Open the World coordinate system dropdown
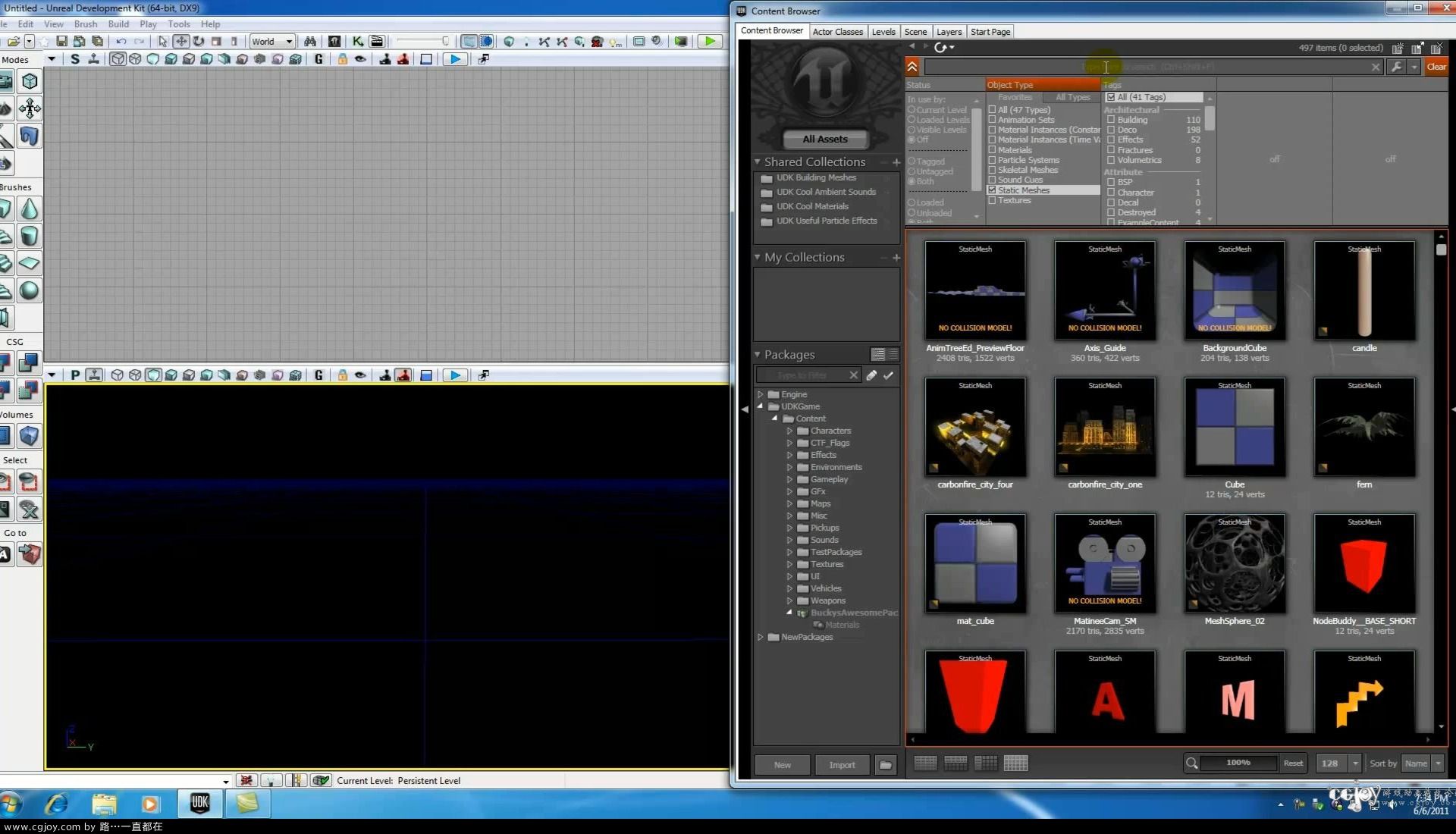This screenshot has width=1456, height=834. point(272,42)
